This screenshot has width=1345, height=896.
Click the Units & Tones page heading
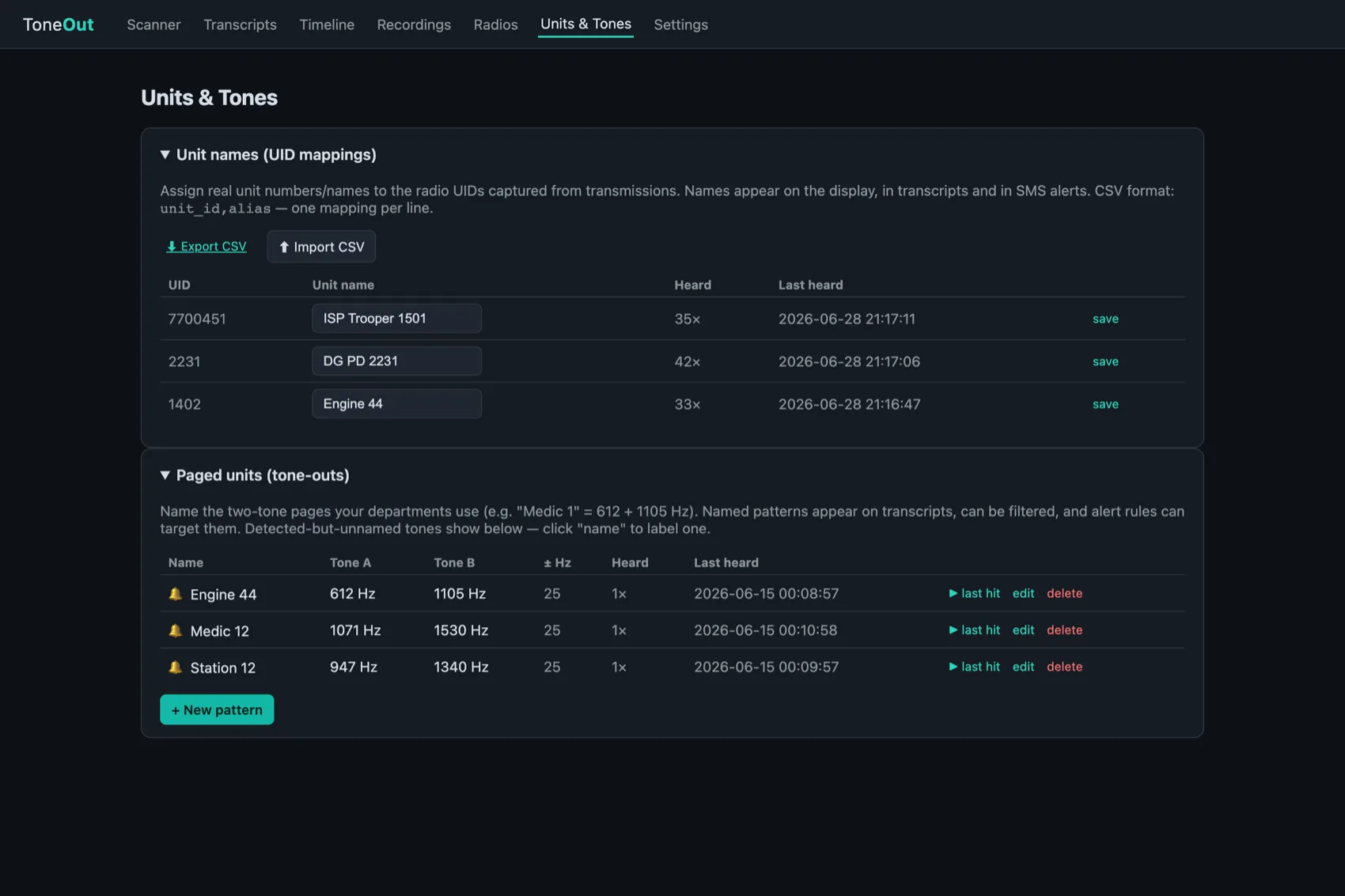[209, 97]
